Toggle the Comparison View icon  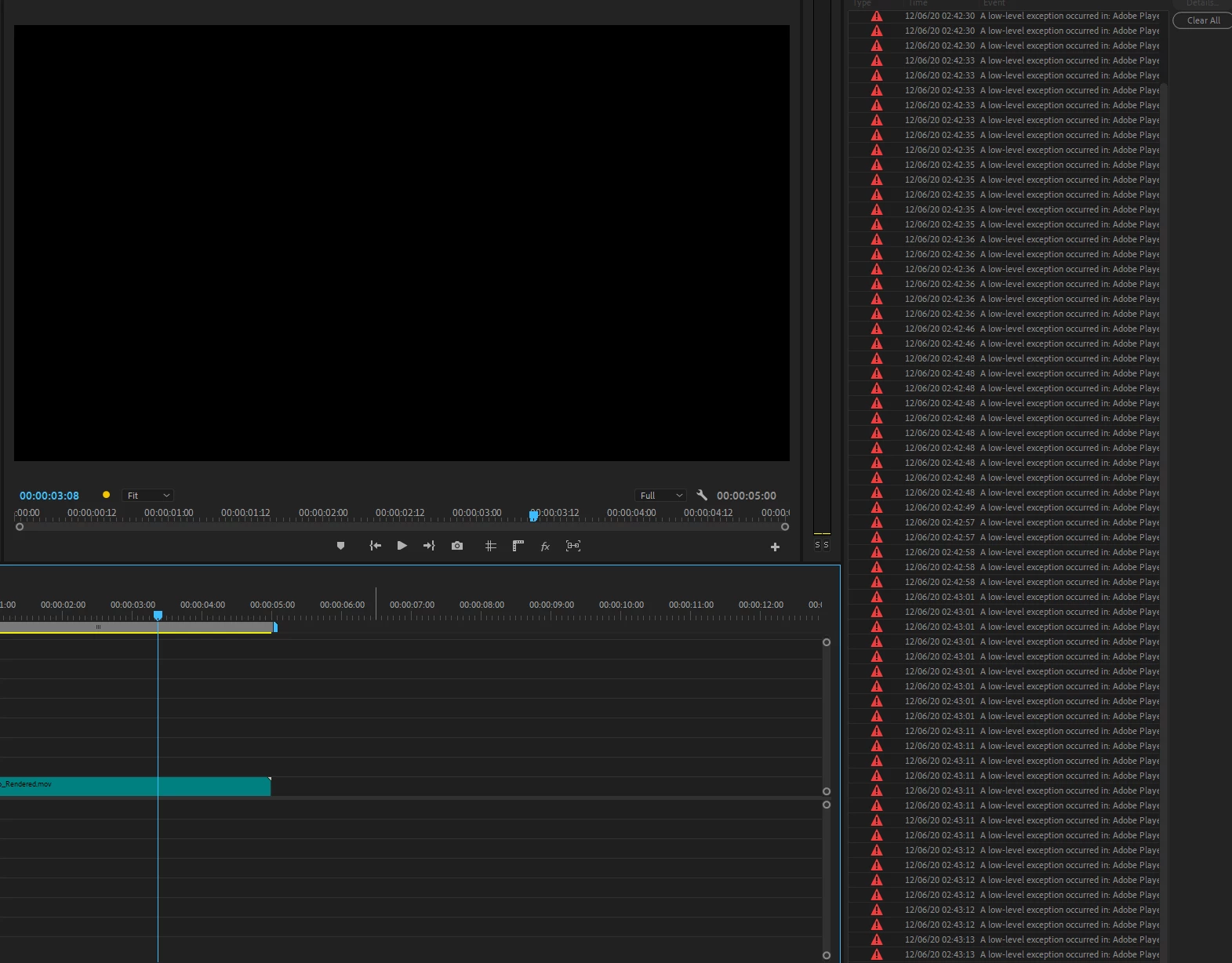pos(573,546)
